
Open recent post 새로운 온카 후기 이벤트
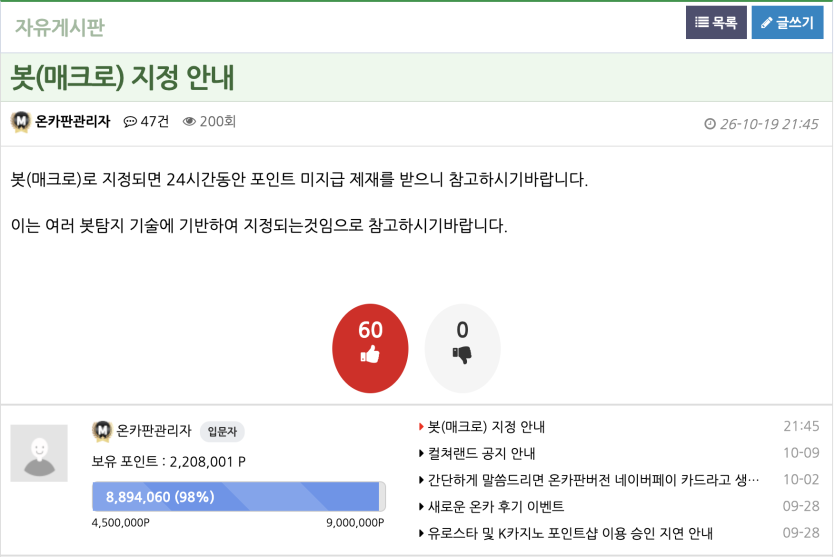(496, 506)
